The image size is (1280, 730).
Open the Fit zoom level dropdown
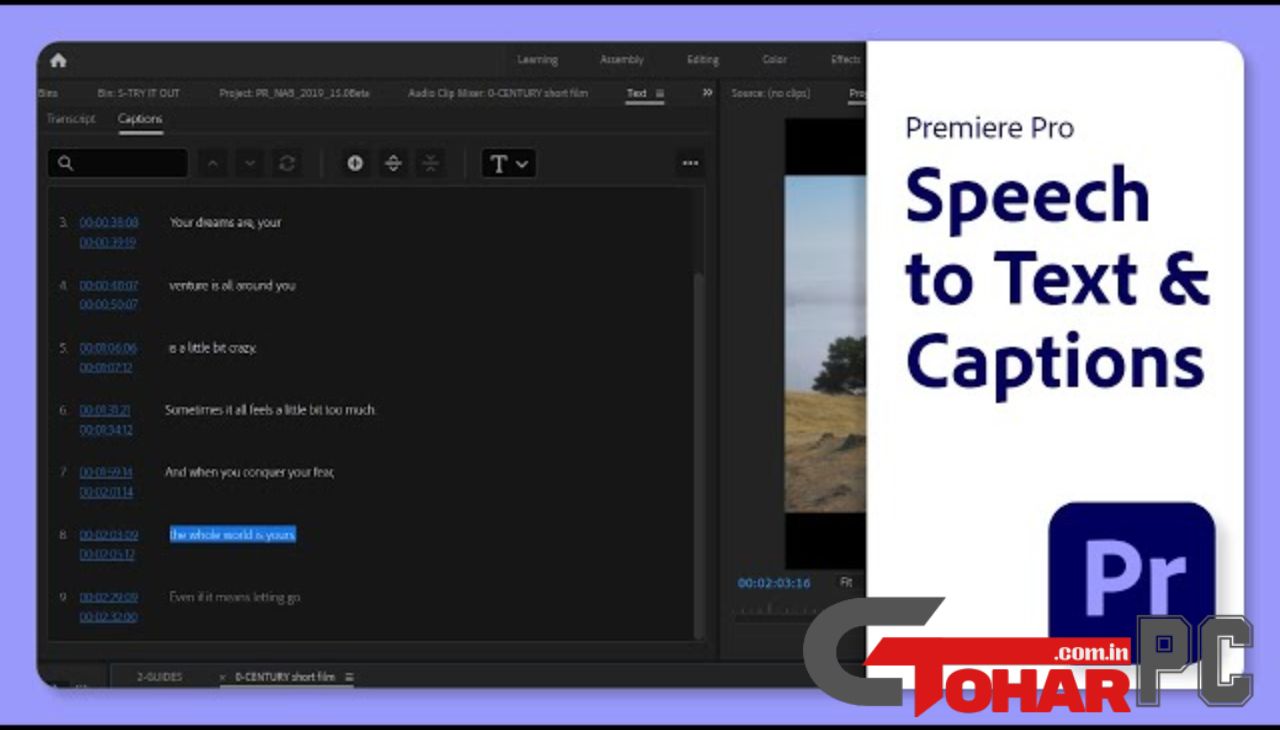(x=846, y=582)
